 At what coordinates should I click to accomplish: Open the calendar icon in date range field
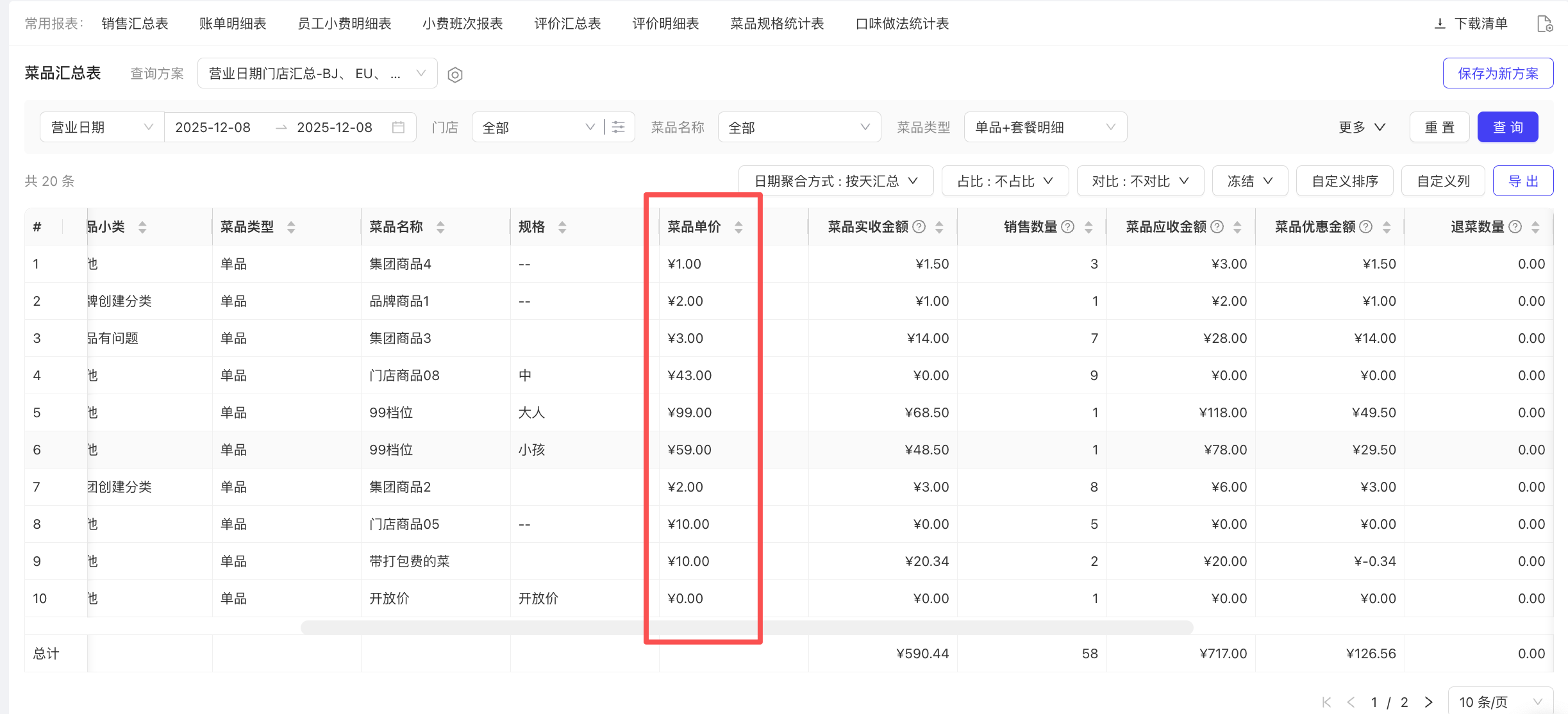point(398,127)
